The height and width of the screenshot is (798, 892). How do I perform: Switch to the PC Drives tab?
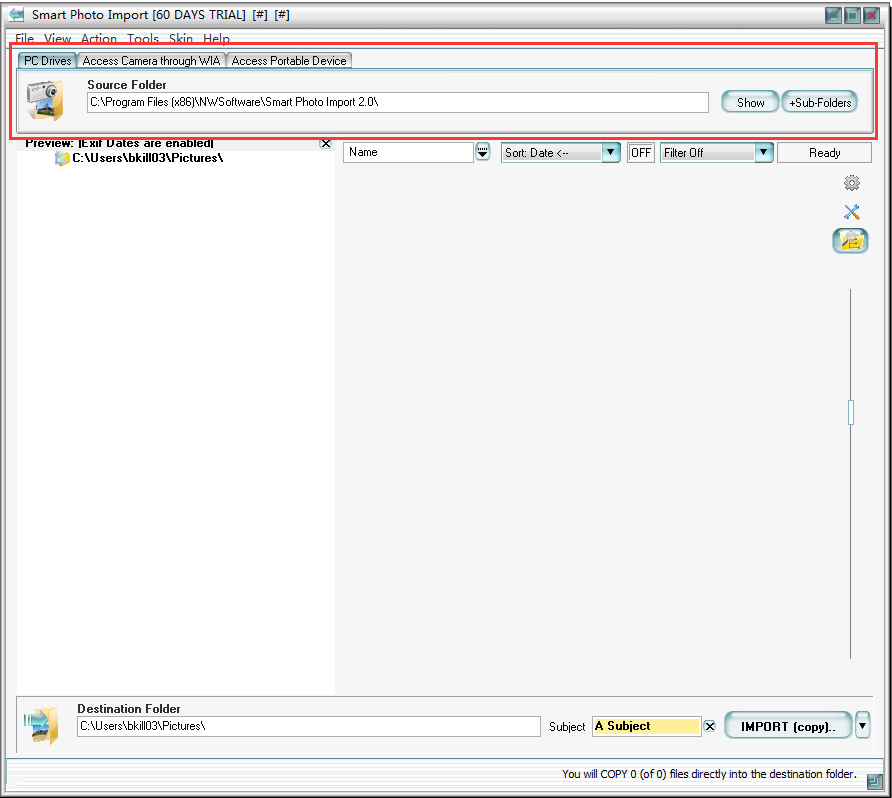[48, 61]
